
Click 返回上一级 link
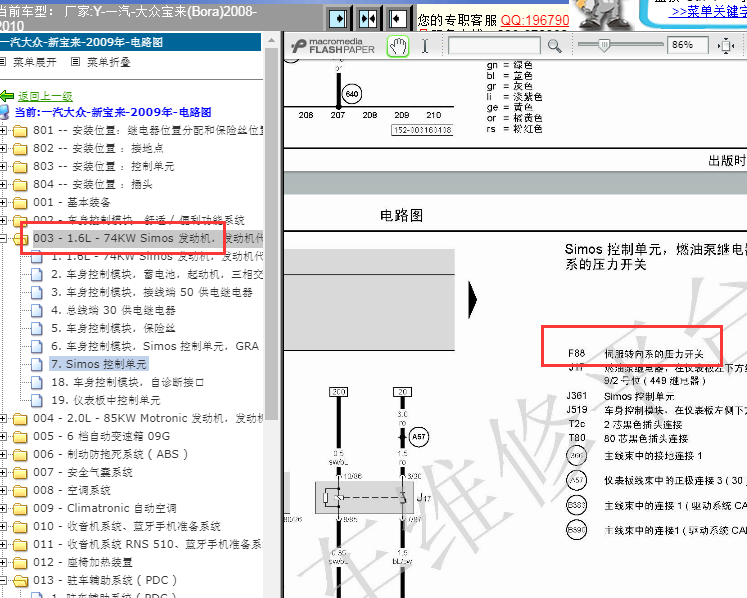pos(45,96)
